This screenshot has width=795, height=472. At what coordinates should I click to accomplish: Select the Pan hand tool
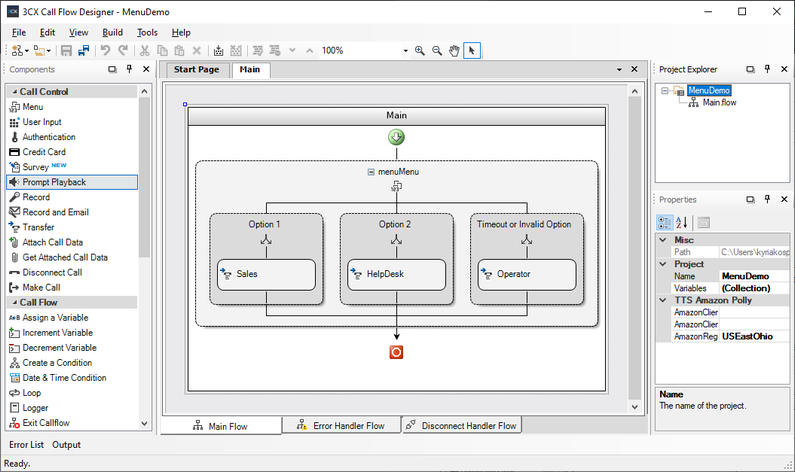coord(454,51)
